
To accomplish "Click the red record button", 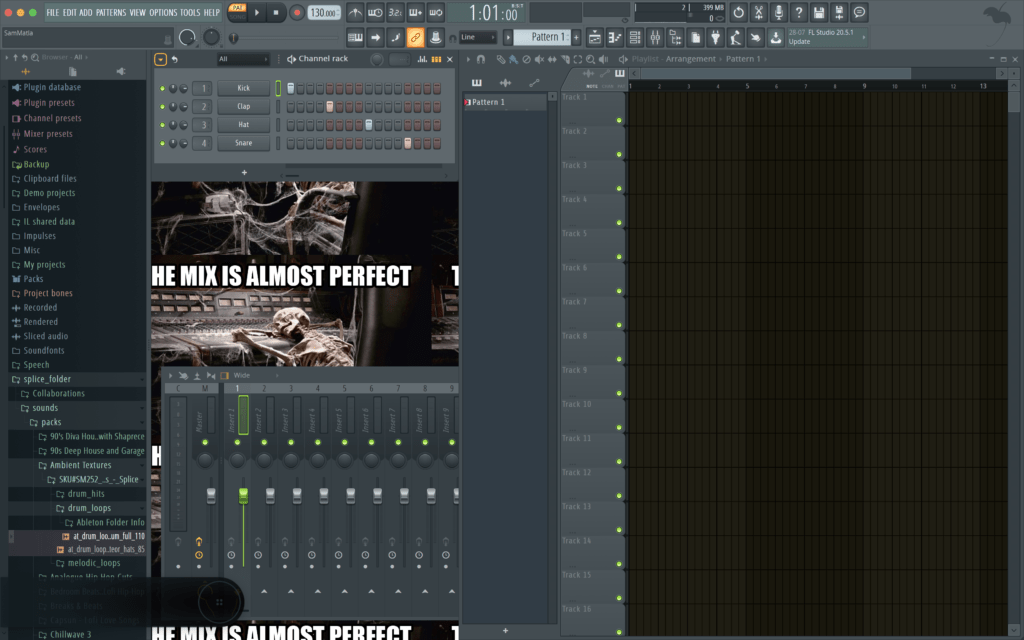I will [296, 12].
